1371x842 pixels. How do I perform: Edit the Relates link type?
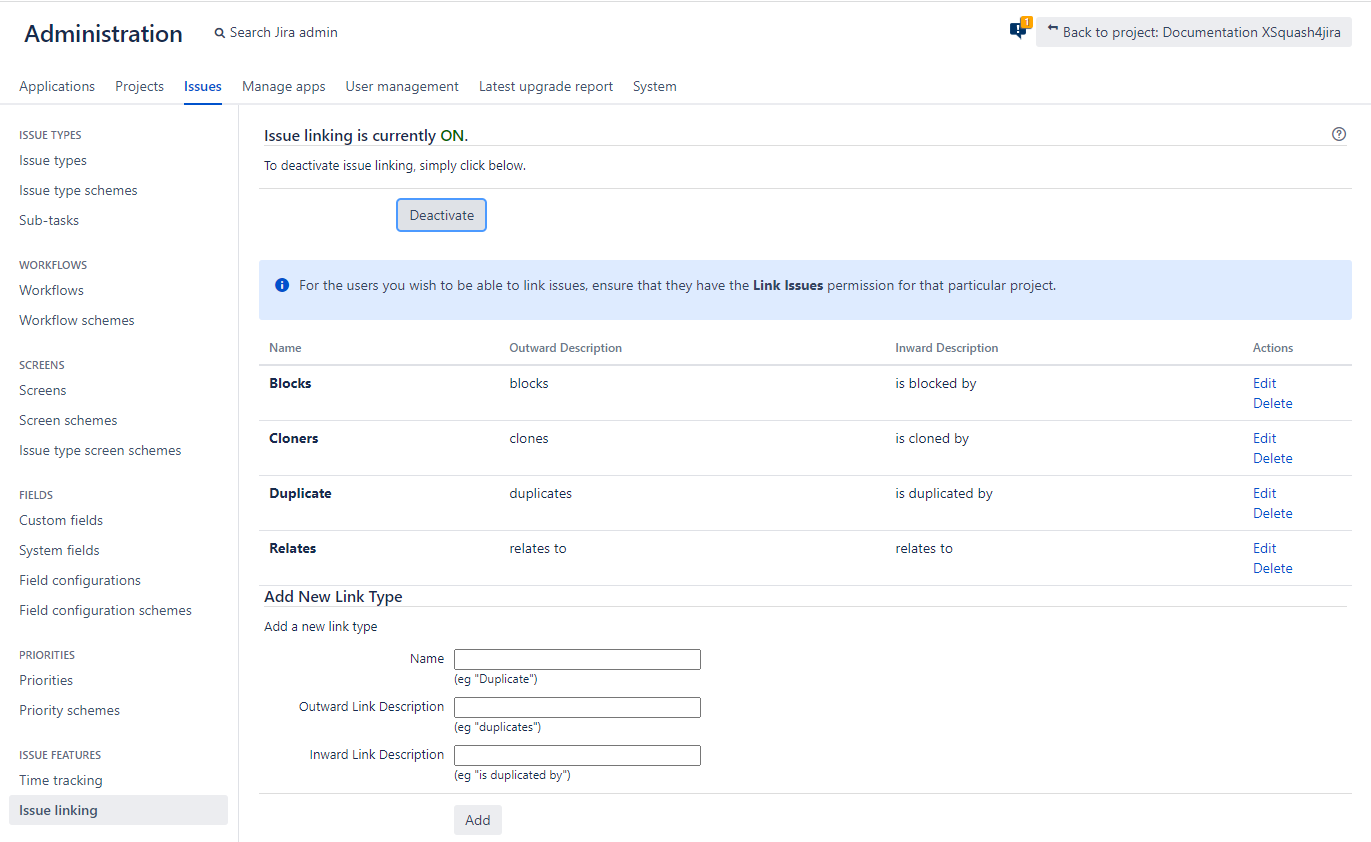[1264, 548]
